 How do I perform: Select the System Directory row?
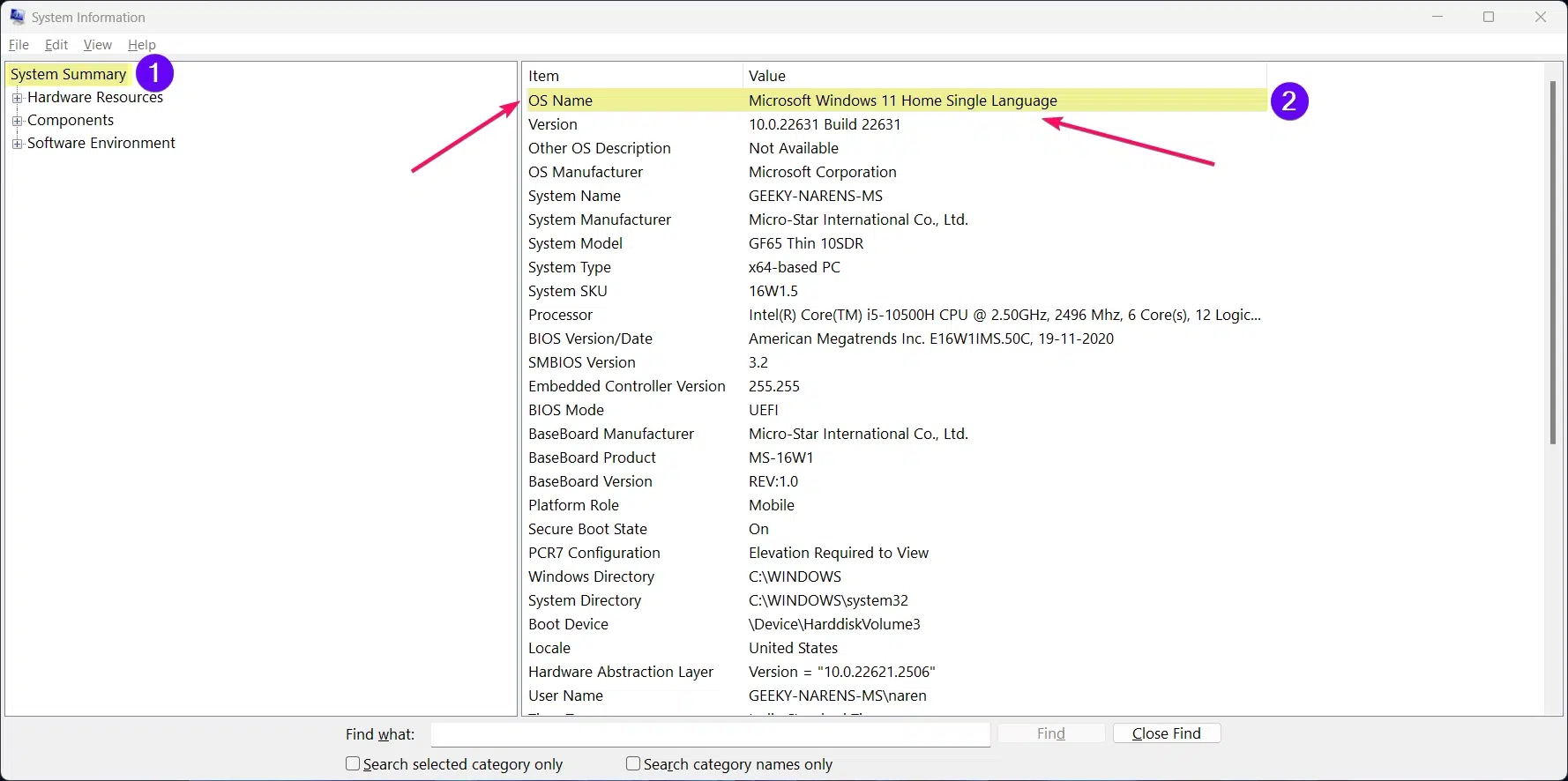click(896, 600)
